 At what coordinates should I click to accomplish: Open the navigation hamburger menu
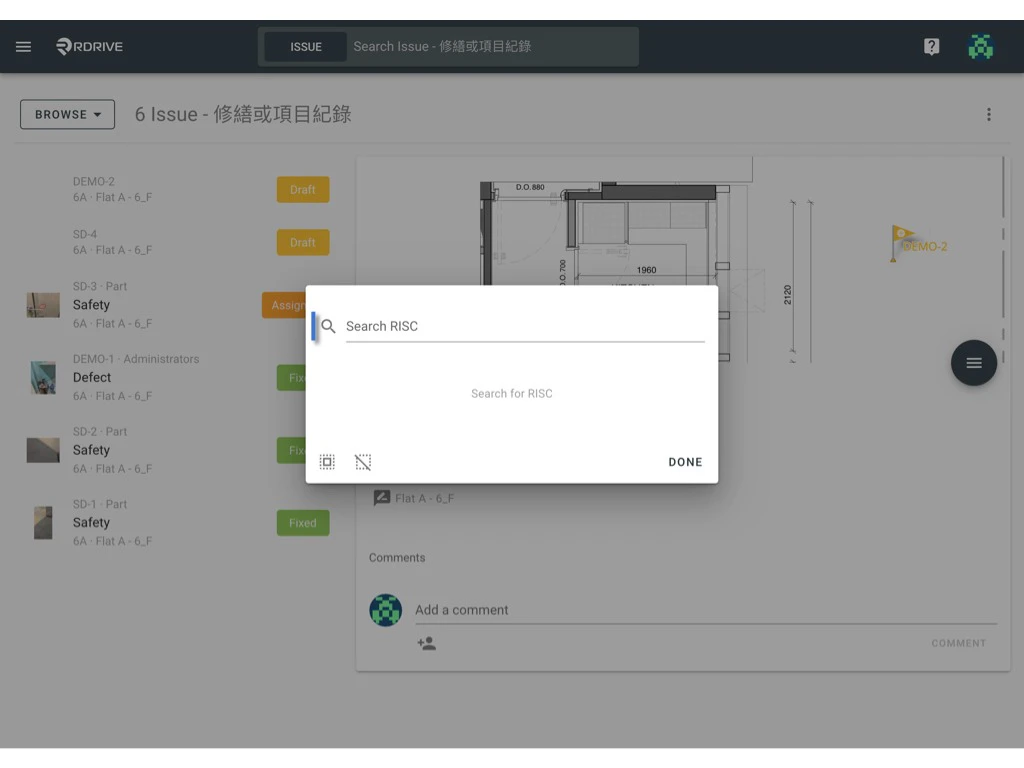[23, 46]
